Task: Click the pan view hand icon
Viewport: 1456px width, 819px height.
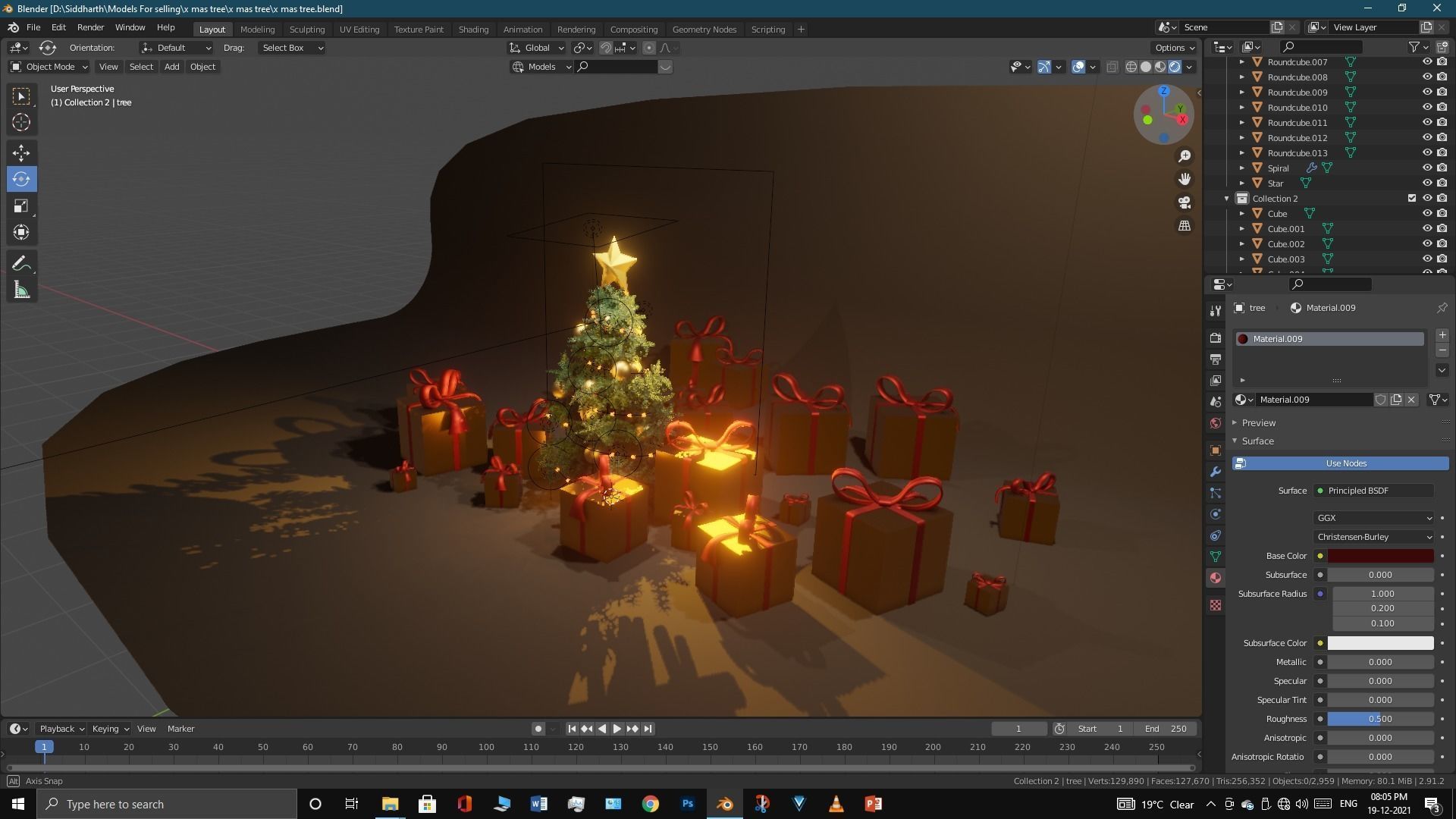Action: pos(1184,179)
